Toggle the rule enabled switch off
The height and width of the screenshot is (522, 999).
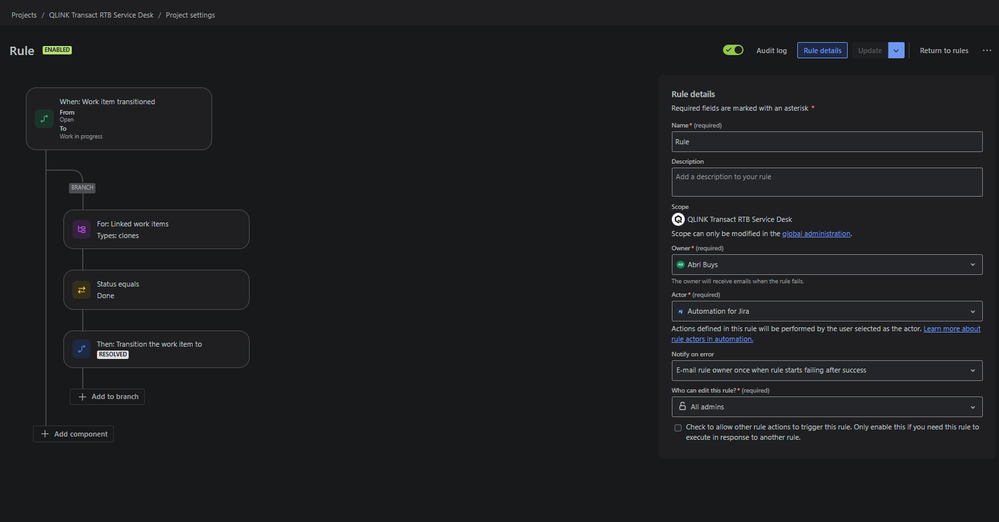(x=733, y=50)
